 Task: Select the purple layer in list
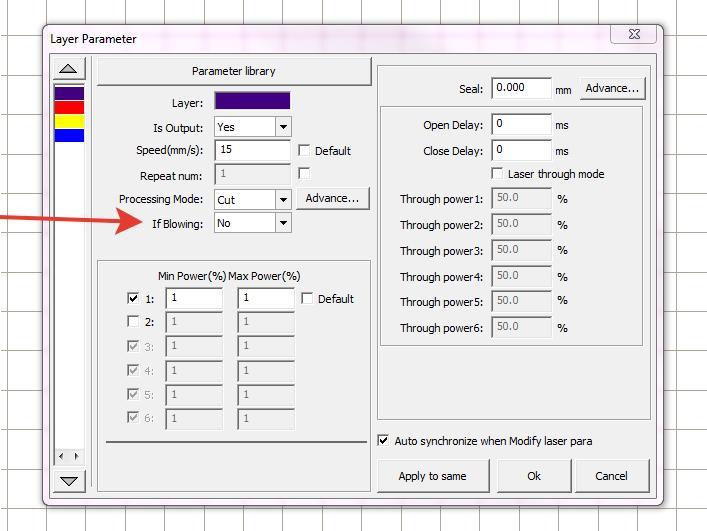(69, 93)
